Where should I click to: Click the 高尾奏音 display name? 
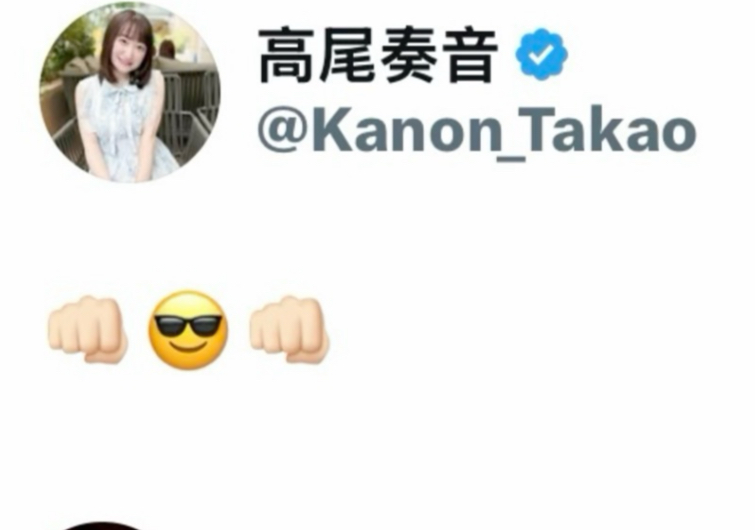(x=378, y=56)
